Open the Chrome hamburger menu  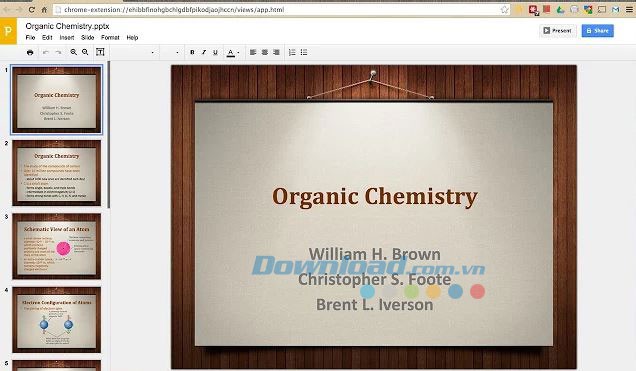point(630,9)
